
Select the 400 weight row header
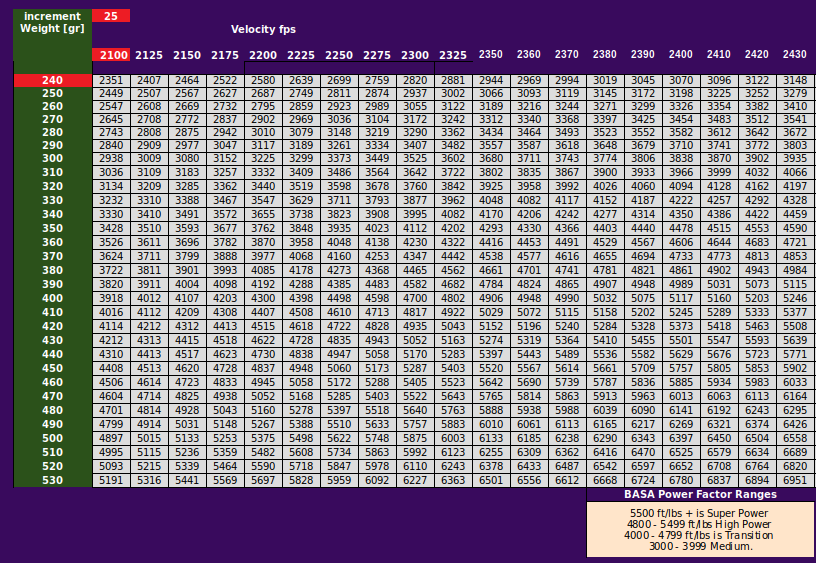(x=52, y=298)
